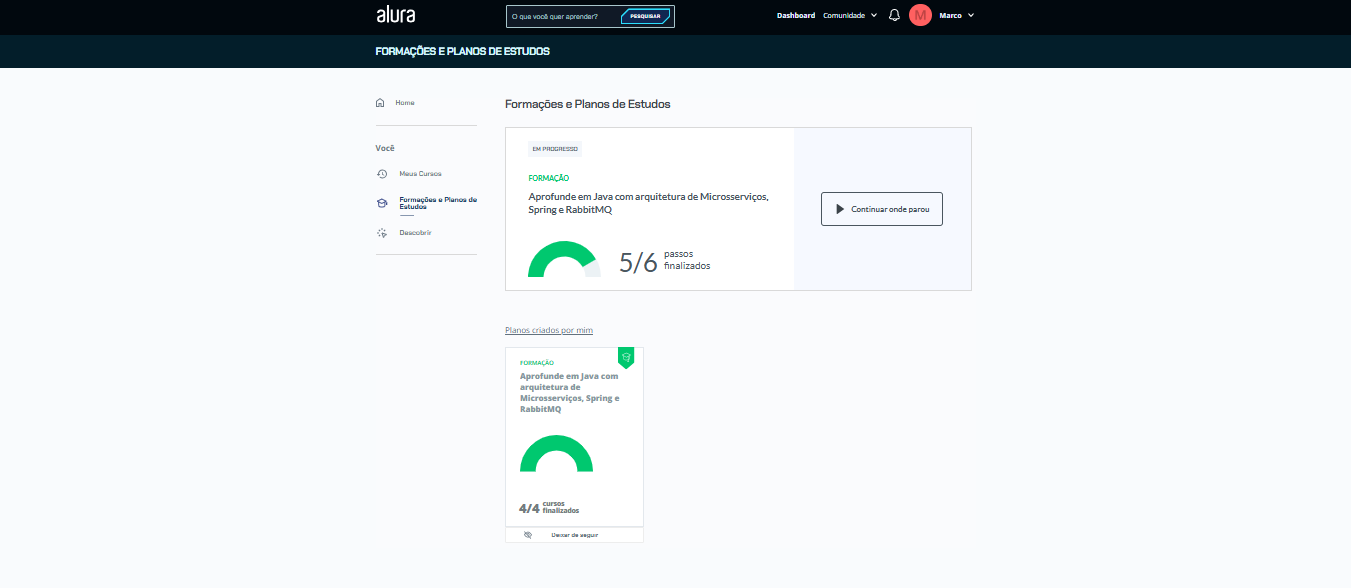Viewport: 1351px width, 588px height.
Task: Select Formações e Planos de Estudos sidebar item
Action: (x=438, y=203)
